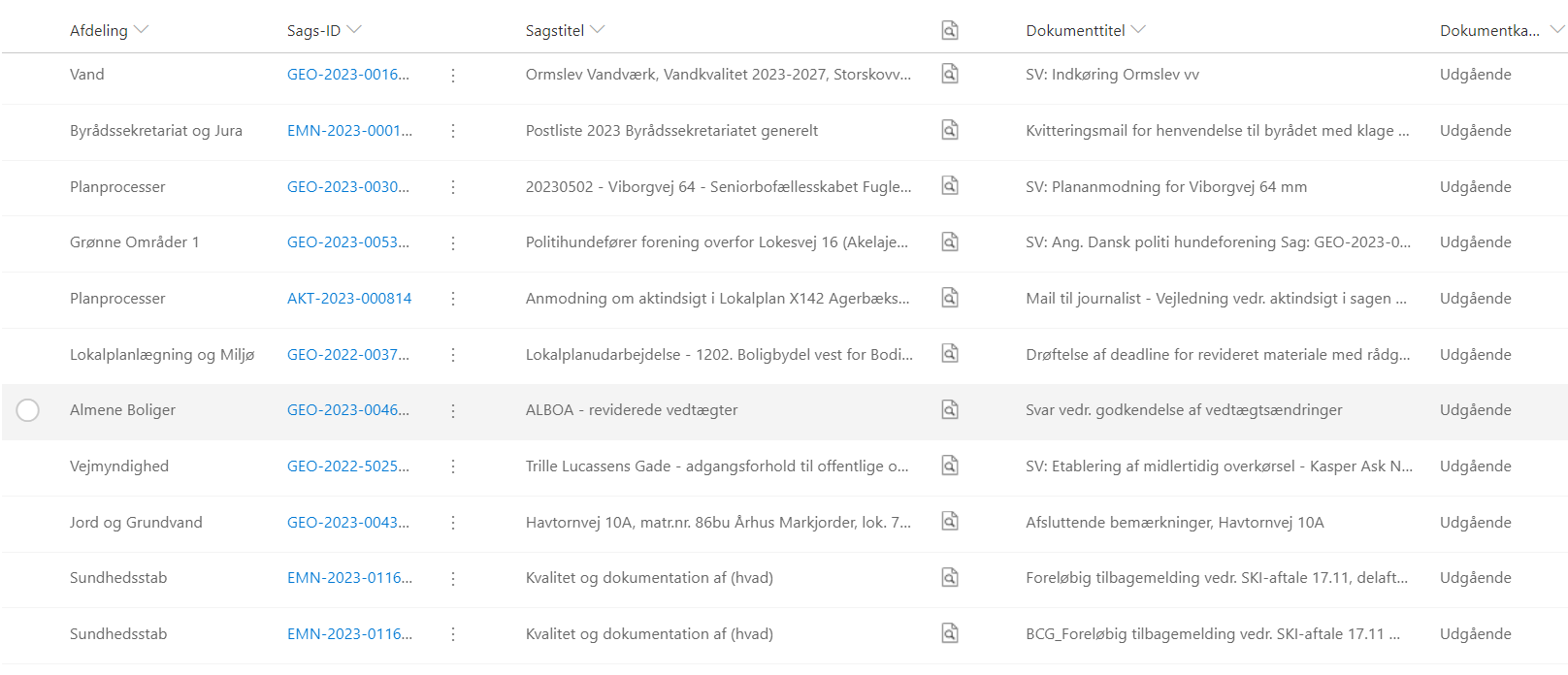Click preview icon in Postliste 2023 row
This screenshot has width=1568, height=675.
click(950, 130)
